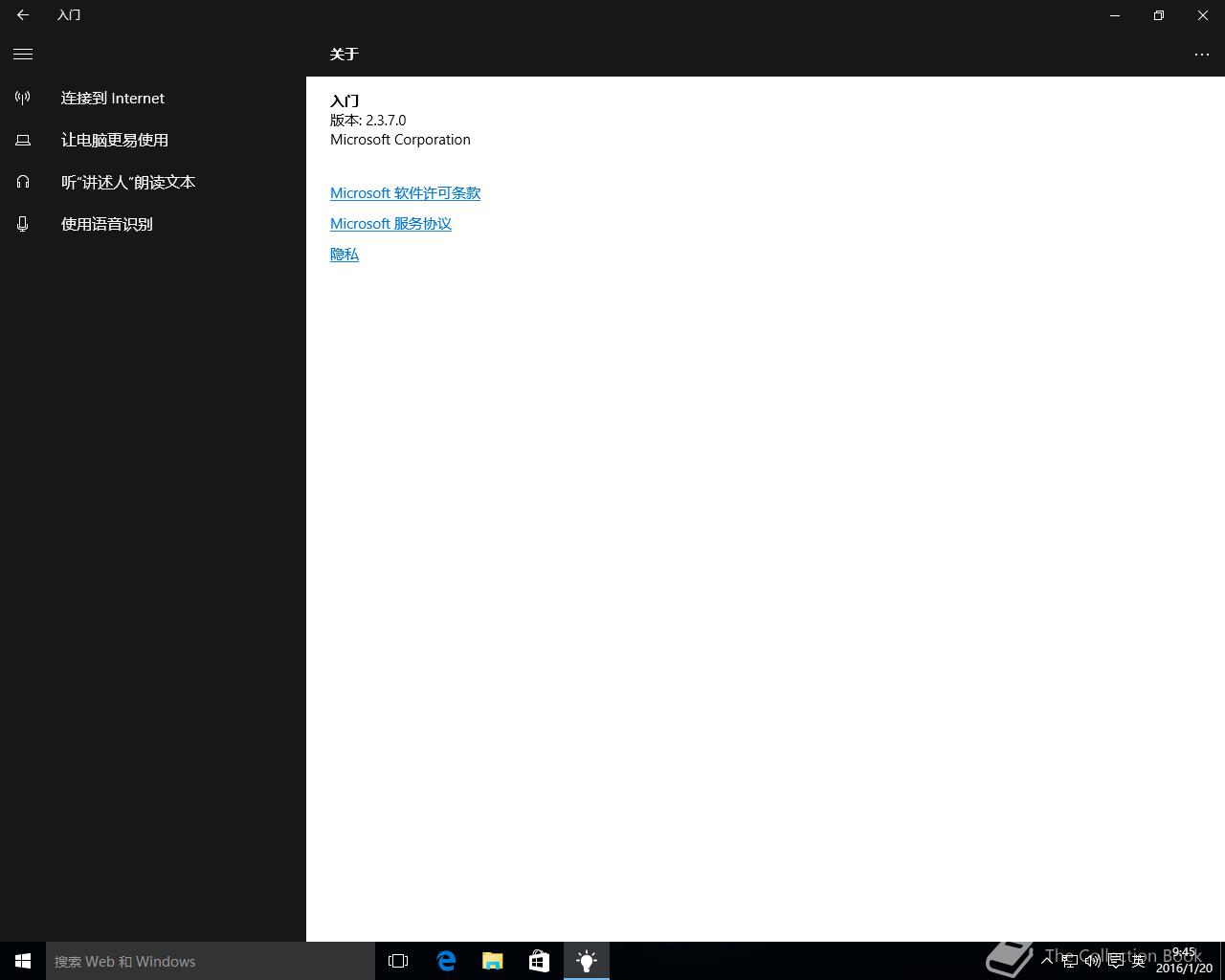Open the Action Center notifications icon
Screen dimensions: 1225x980
[x=1116, y=961]
